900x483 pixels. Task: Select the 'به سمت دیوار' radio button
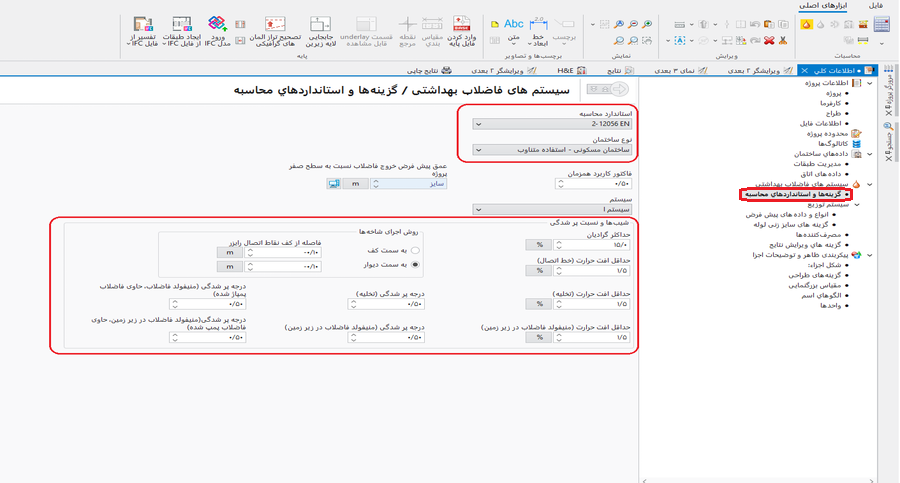tap(416, 265)
